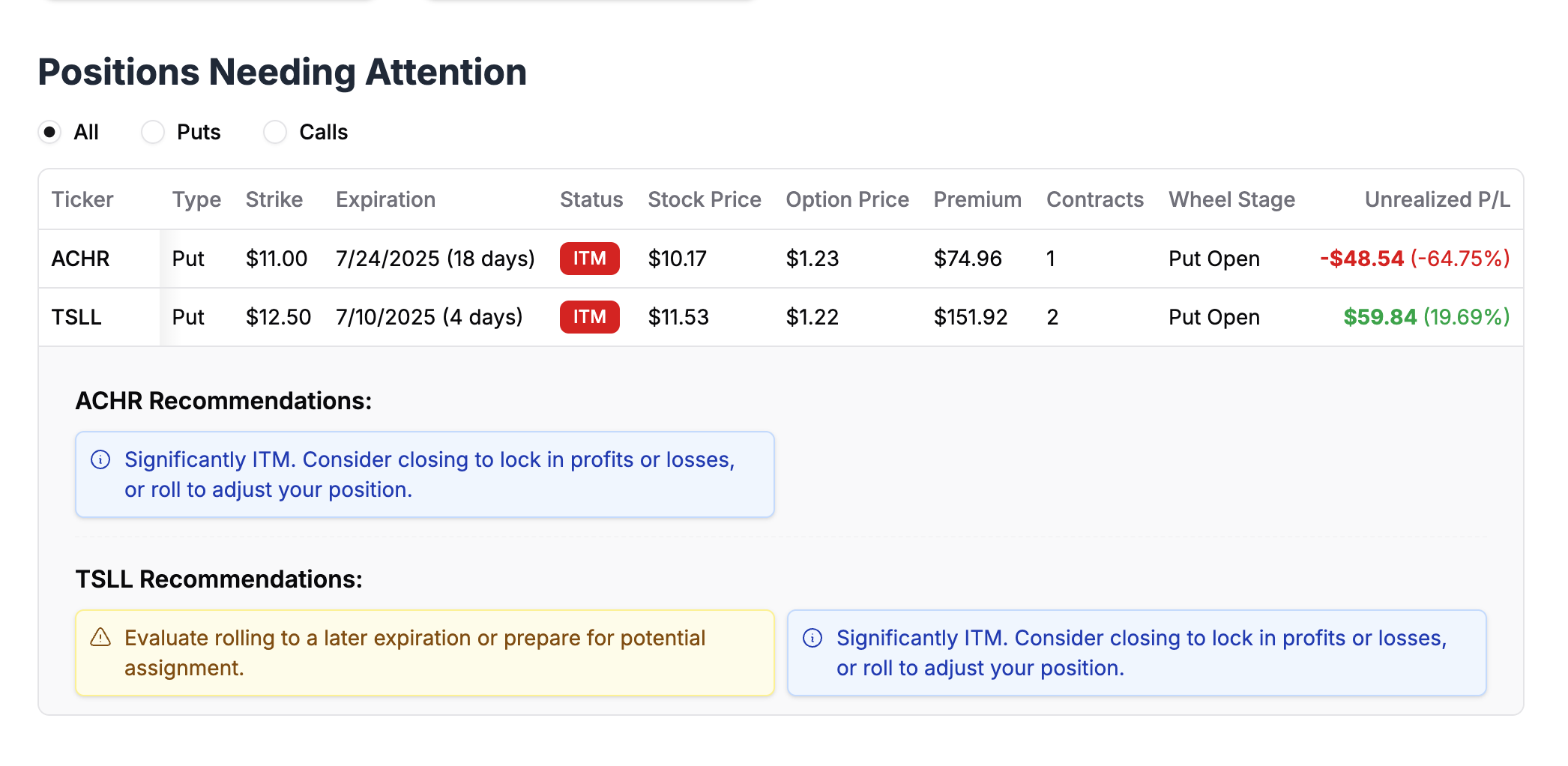Click the info icon in TSLL blue recommendation
1568x766 pixels.
[x=812, y=638]
